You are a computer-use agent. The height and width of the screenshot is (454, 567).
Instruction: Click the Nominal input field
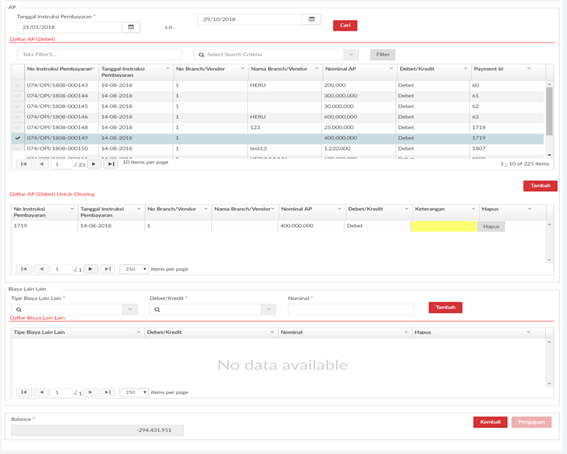(351, 309)
